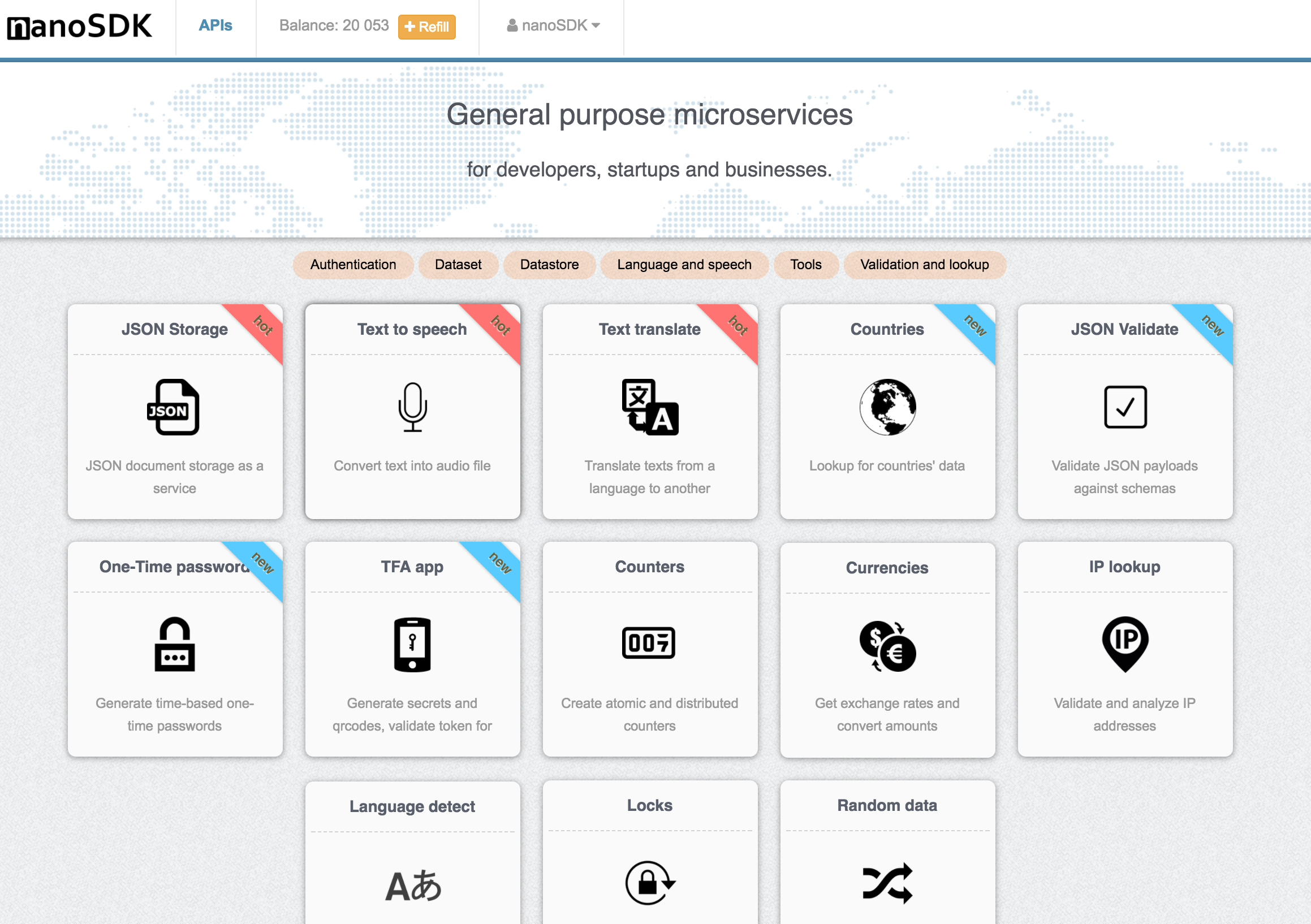Open the nanoSDK user account dropdown
The height and width of the screenshot is (924, 1311).
(x=553, y=25)
